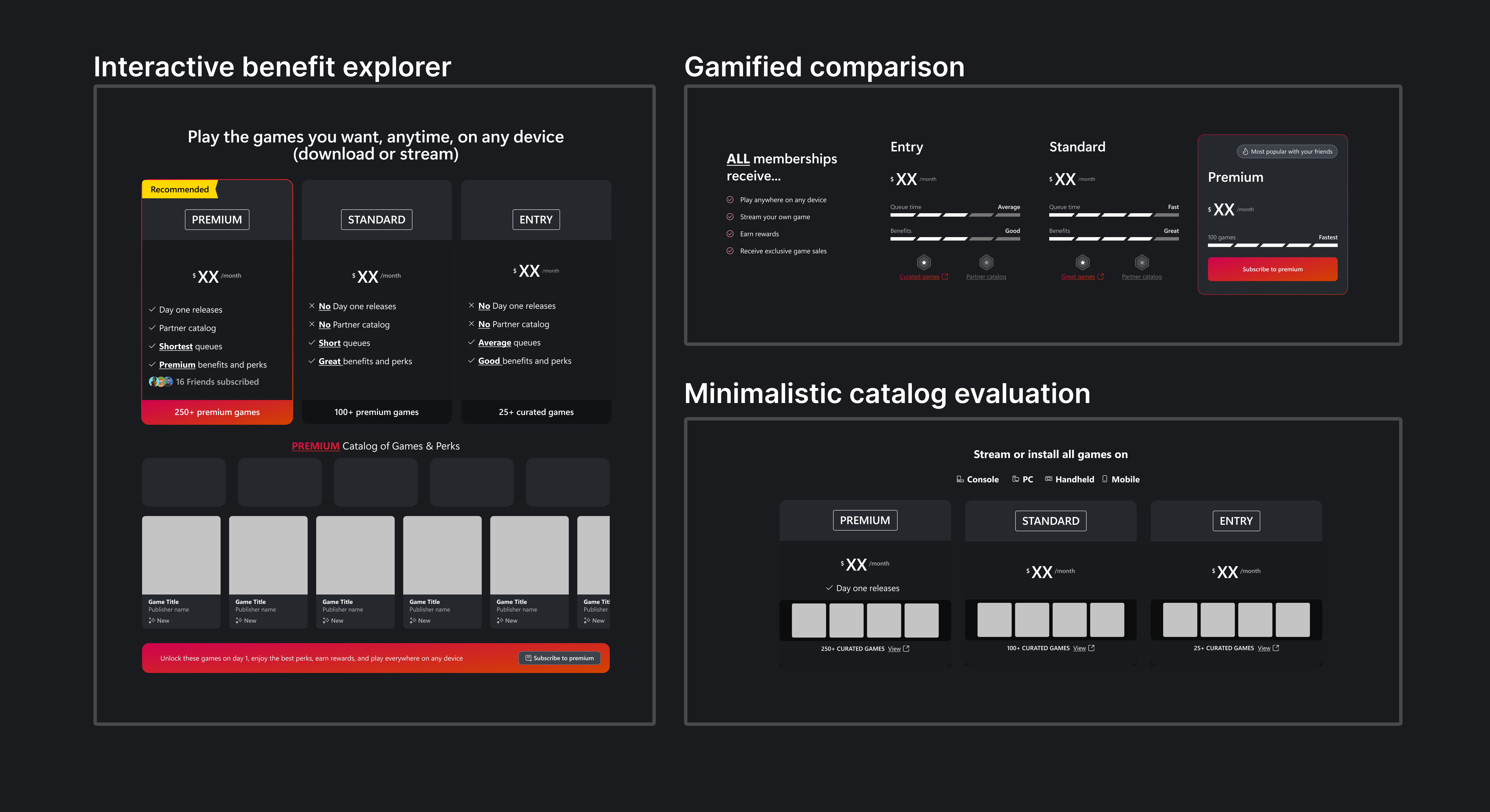The height and width of the screenshot is (812, 1490).
Task: Click the checkmark next to Earn rewards
Action: pos(730,234)
